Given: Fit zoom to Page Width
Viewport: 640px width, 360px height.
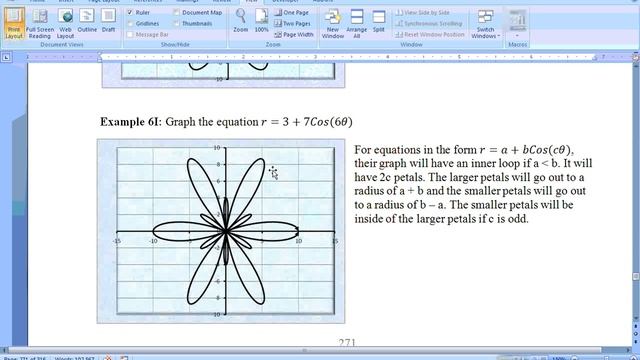Looking at the screenshot, I should [x=293, y=35].
